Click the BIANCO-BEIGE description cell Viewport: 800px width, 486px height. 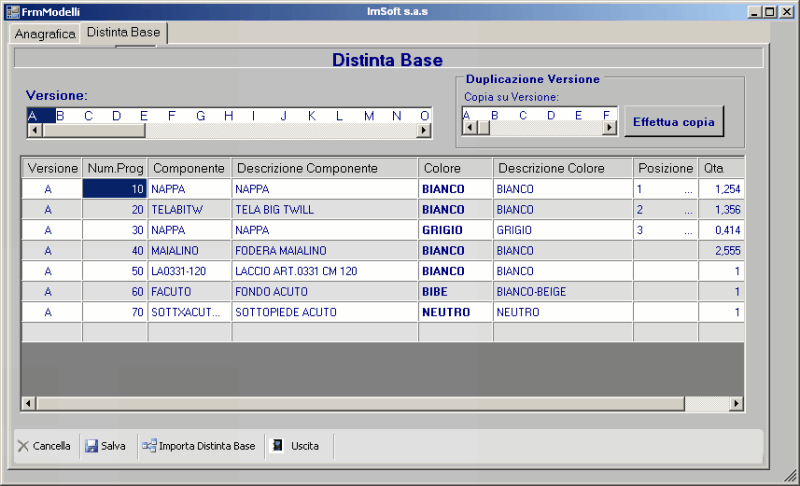(563, 292)
